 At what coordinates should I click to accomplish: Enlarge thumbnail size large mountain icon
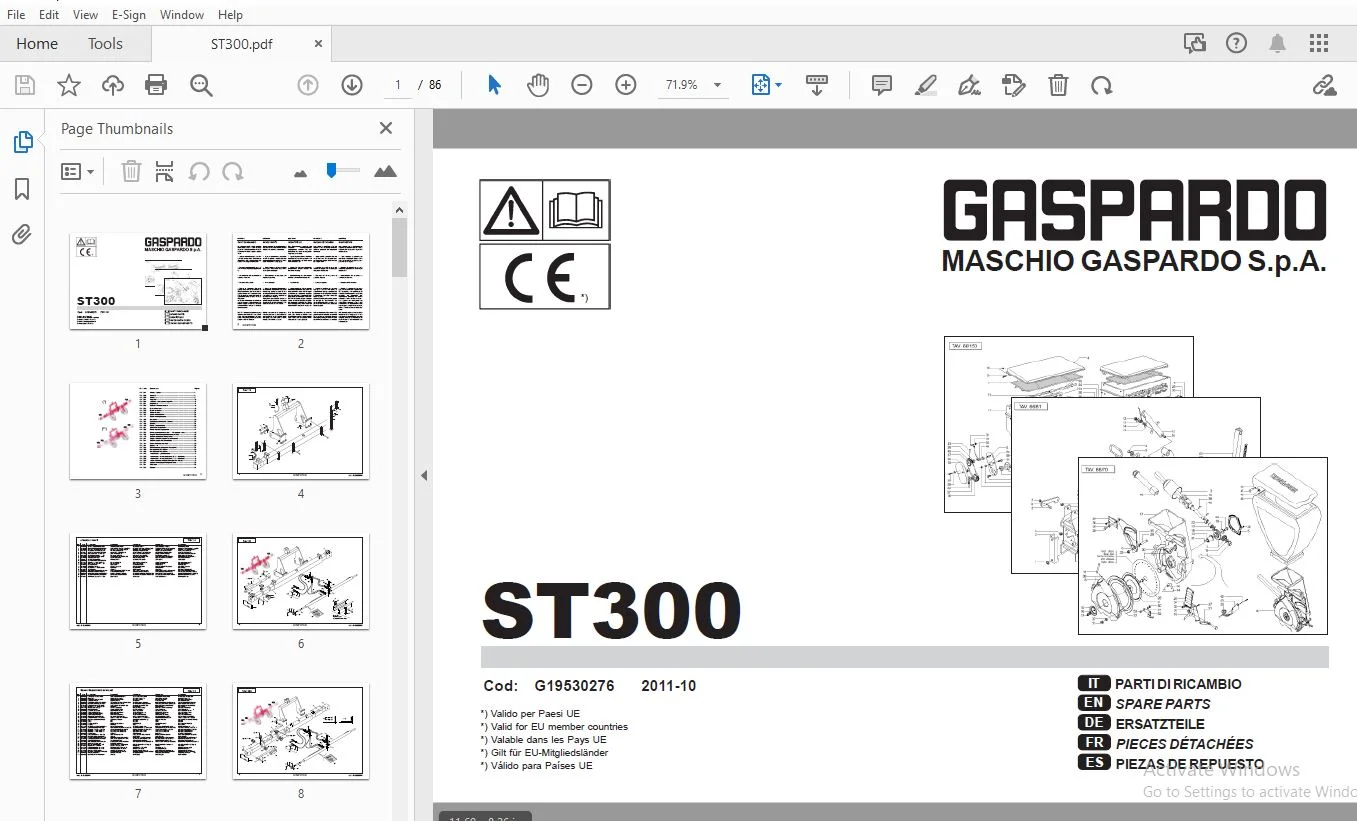[x=385, y=172]
